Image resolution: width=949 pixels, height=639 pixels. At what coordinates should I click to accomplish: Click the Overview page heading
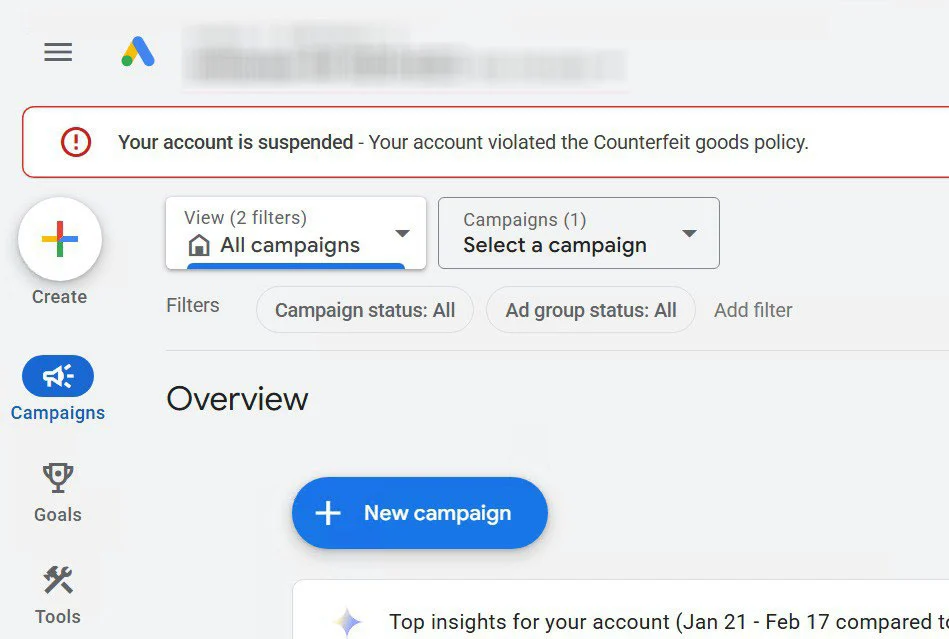tap(237, 399)
